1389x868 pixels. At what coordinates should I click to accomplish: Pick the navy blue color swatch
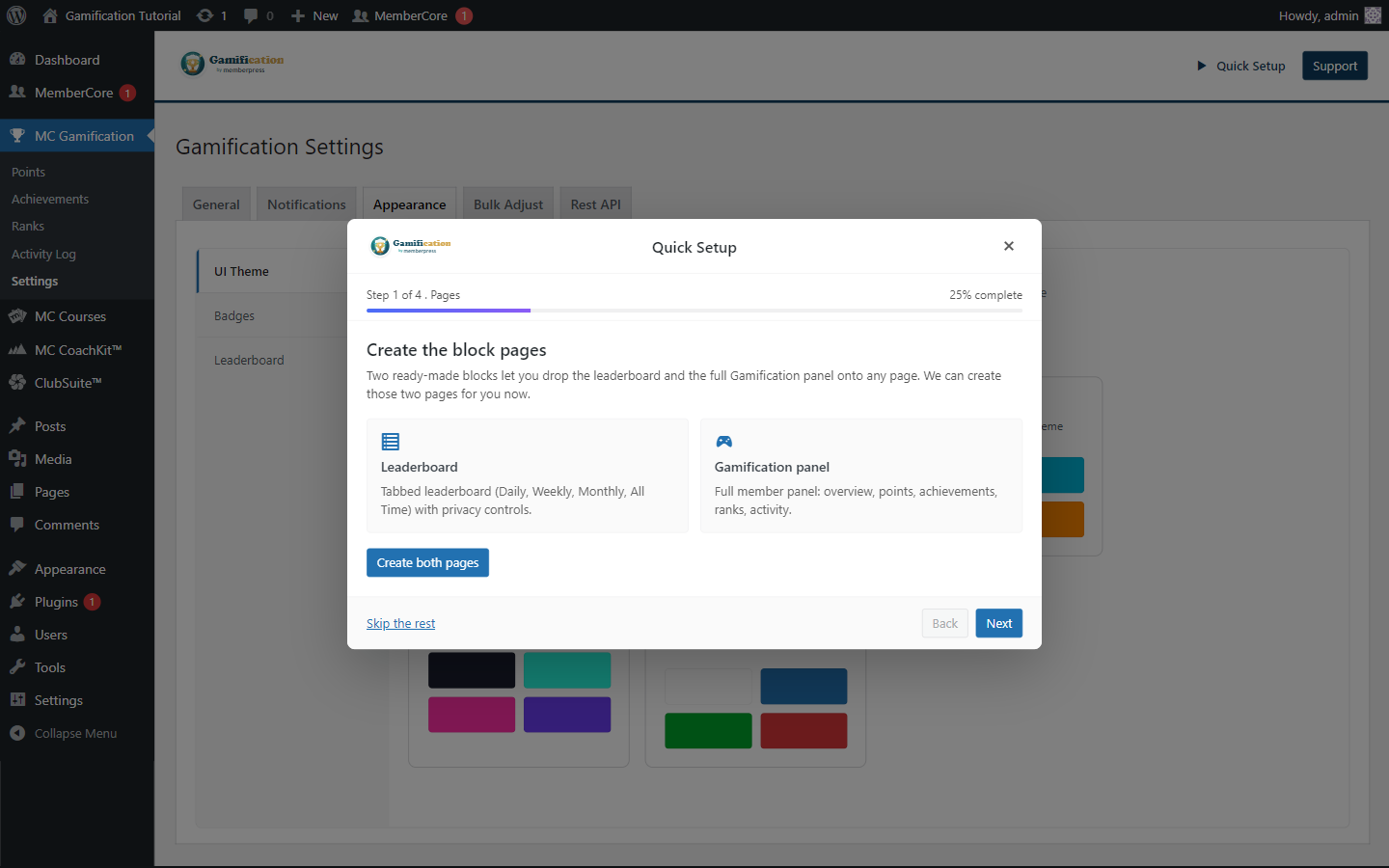click(803, 686)
